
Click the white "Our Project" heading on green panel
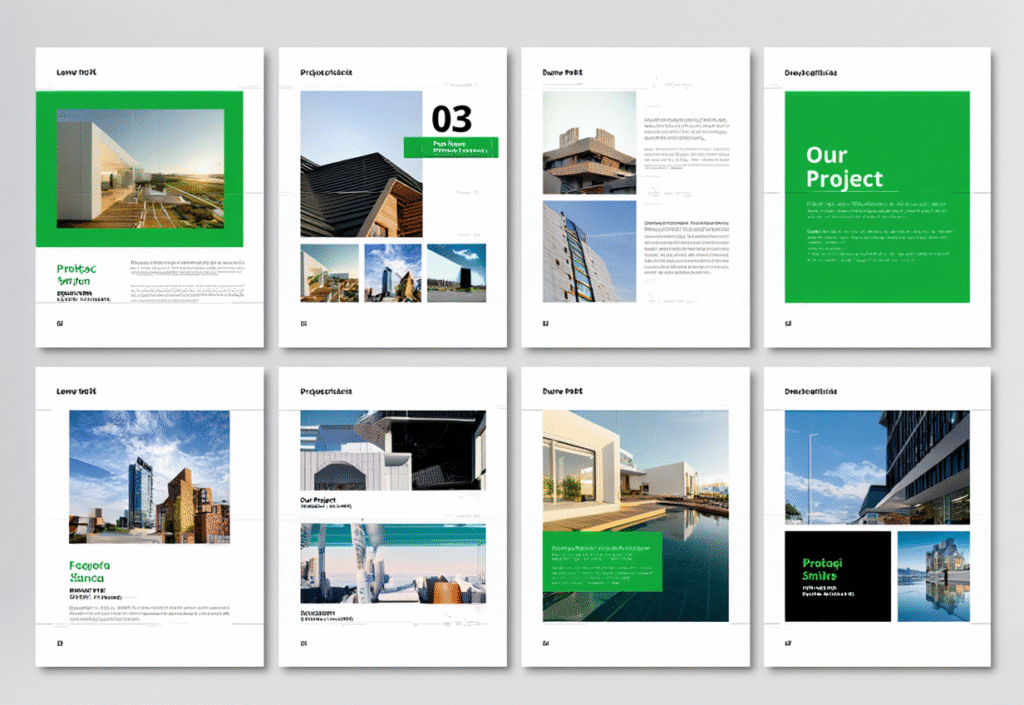(x=844, y=167)
